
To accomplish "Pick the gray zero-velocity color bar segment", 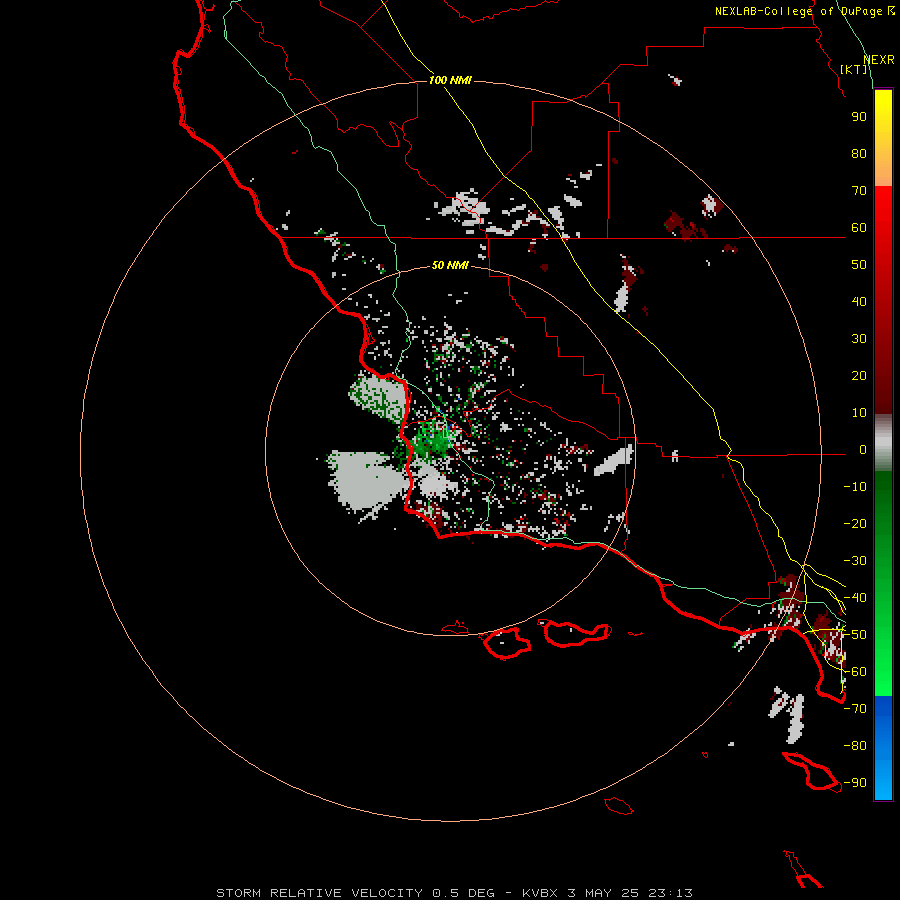I will (883, 443).
